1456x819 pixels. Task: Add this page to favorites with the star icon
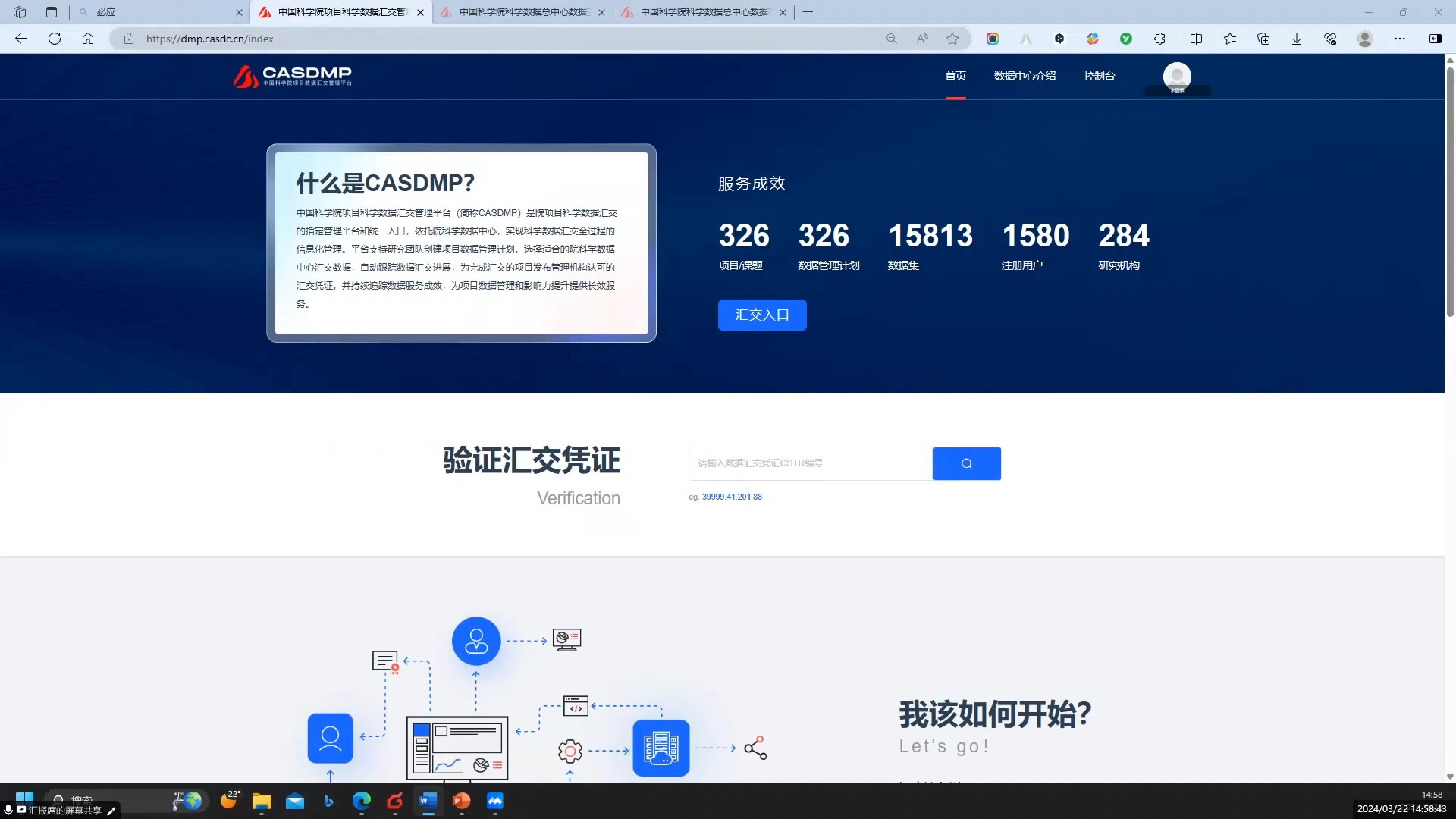[x=952, y=39]
